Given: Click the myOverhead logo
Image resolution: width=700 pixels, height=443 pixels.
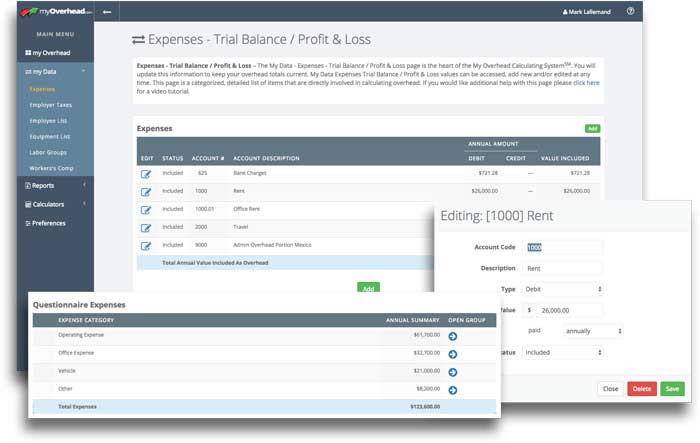Looking at the screenshot, I should click(56, 12).
